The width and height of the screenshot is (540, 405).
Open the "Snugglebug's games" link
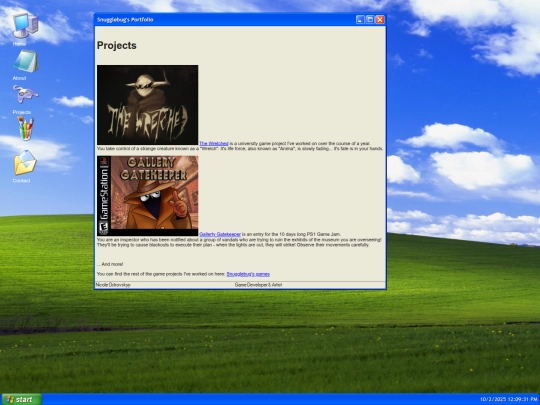248,274
